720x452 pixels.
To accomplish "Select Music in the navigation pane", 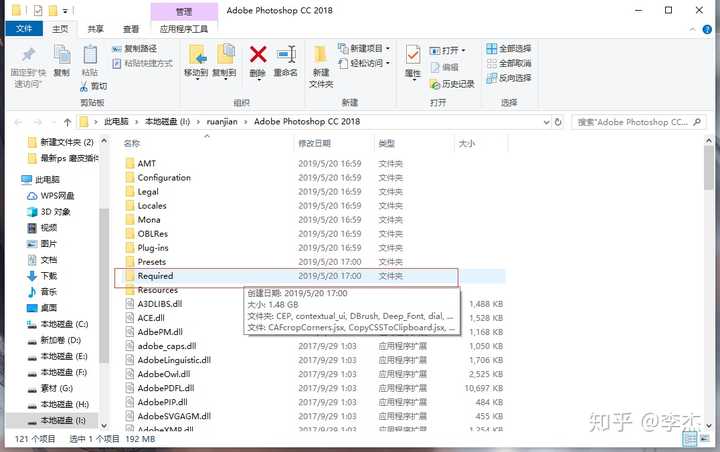I will (x=42, y=292).
